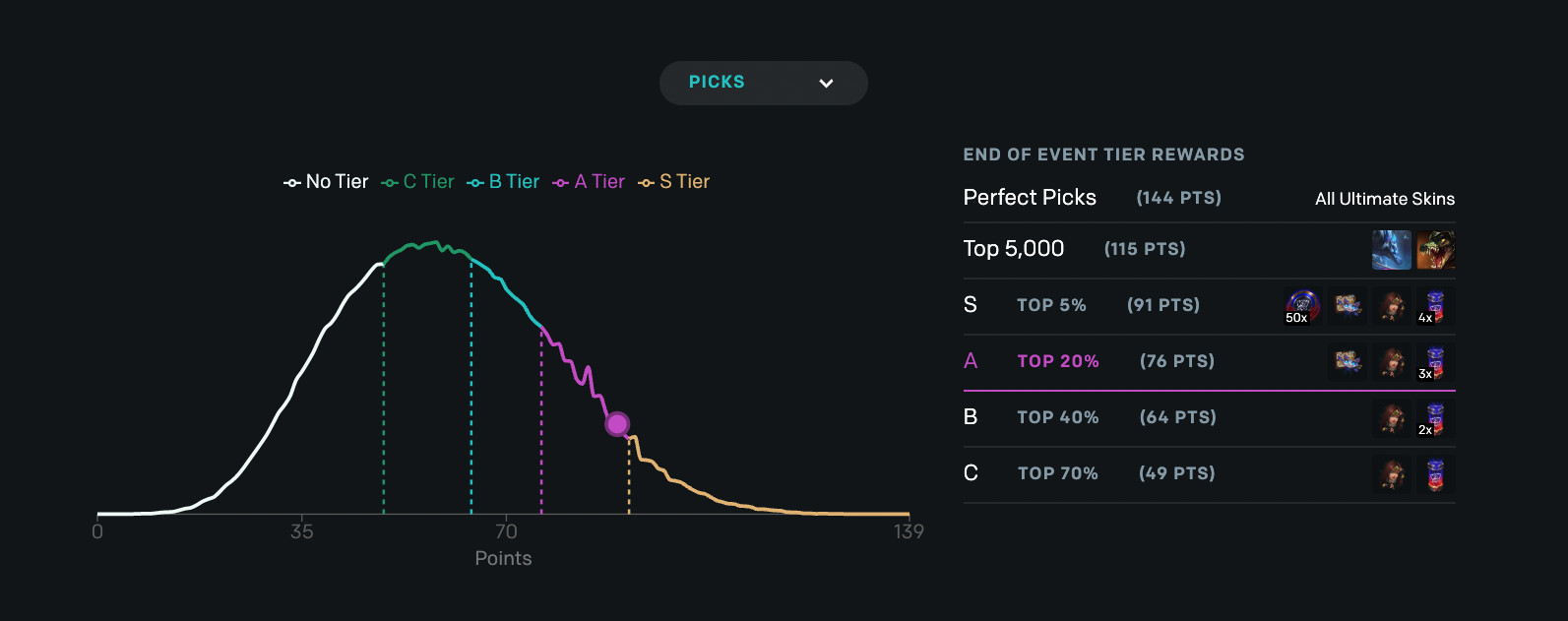Viewport: 1568px width, 621px height.
Task: Click the blue dragon skin reward in Top 5,000
Action: [x=1391, y=250]
